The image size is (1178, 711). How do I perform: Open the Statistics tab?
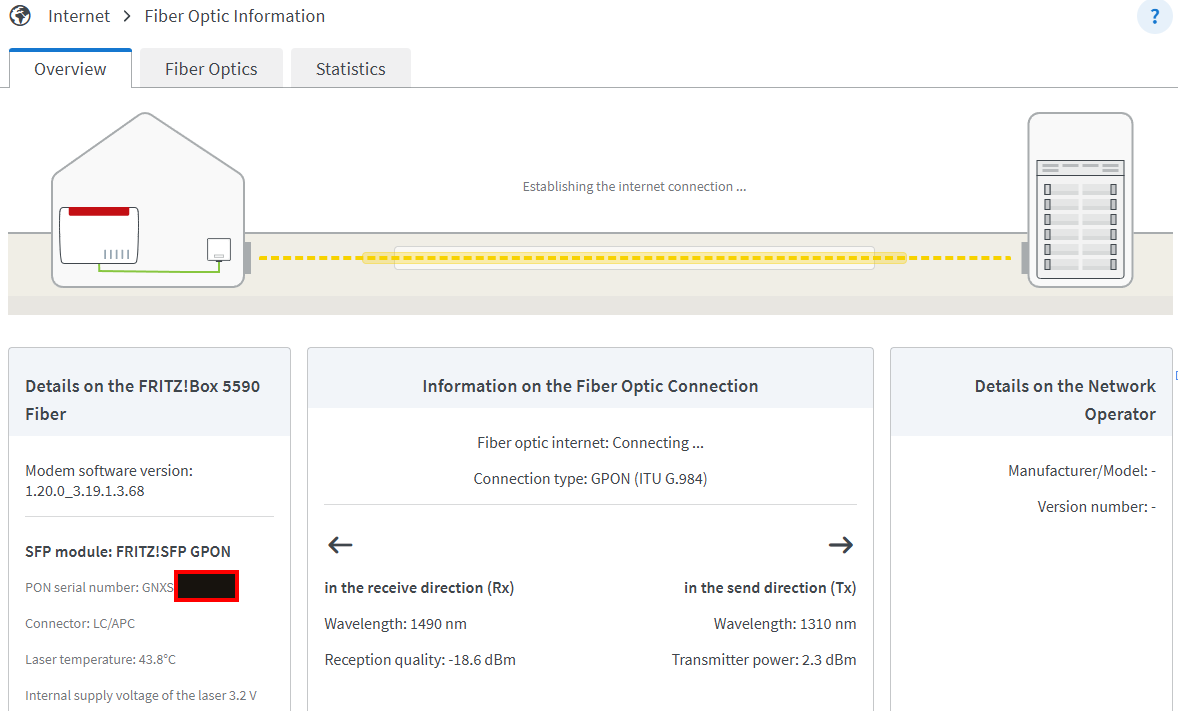pyautogui.click(x=351, y=69)
